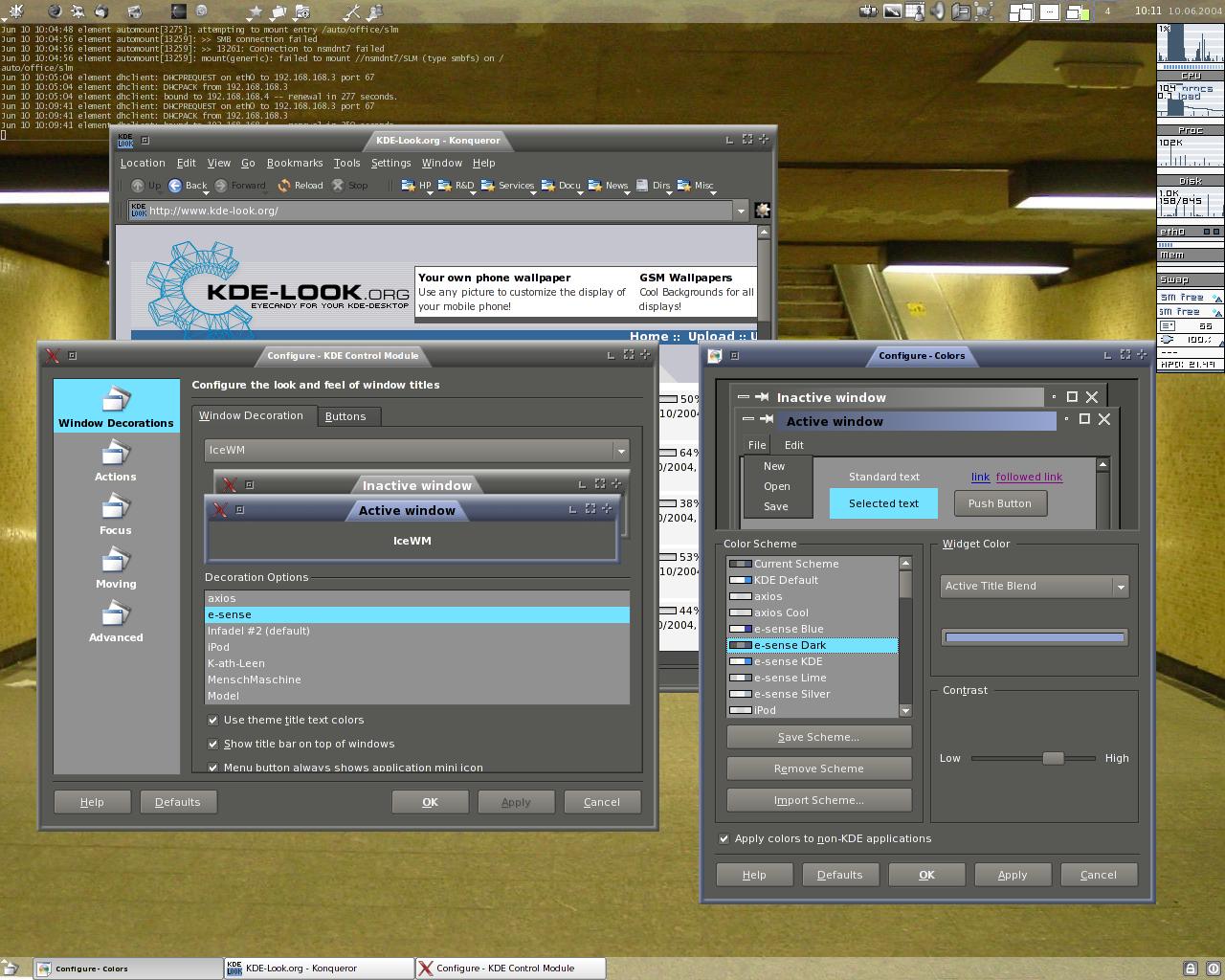
Task: Go Back in Konqueror
Action: (188, 186)
